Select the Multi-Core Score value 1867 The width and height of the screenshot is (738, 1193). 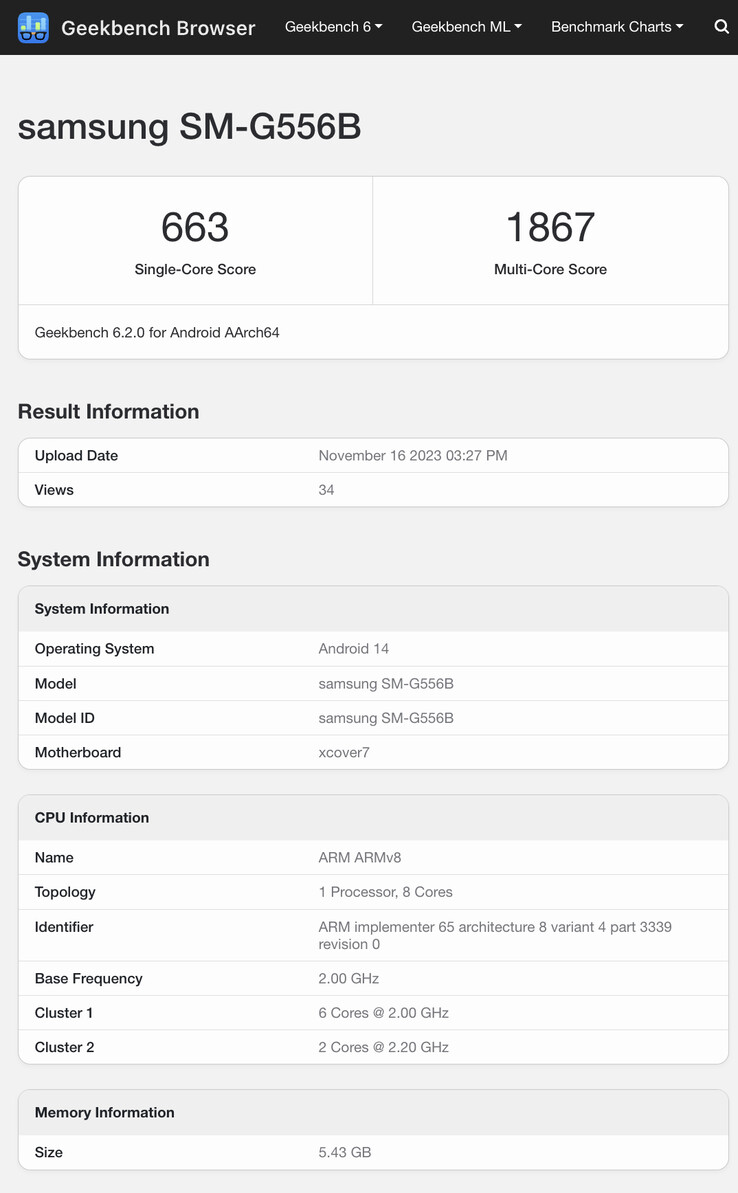coord(550,227)
